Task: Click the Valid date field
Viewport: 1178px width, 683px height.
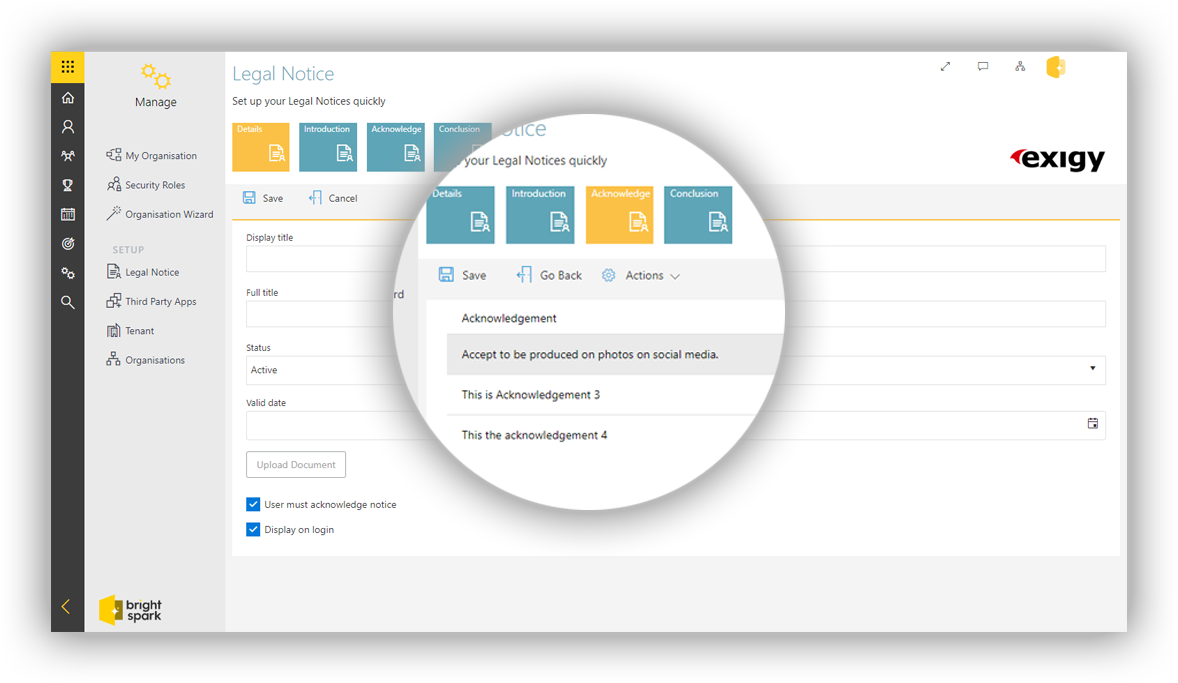Action: tap(675, 425)
